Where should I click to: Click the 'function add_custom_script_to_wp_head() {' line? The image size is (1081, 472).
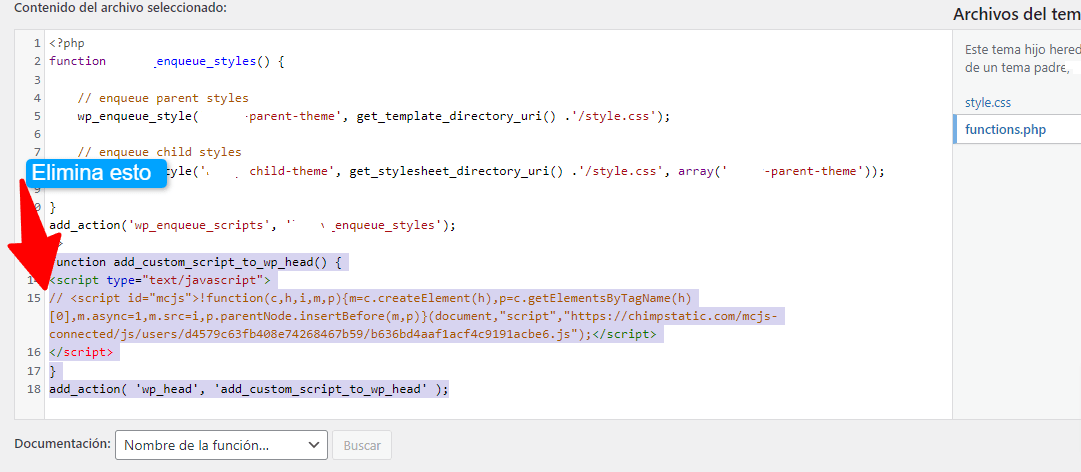199,262
